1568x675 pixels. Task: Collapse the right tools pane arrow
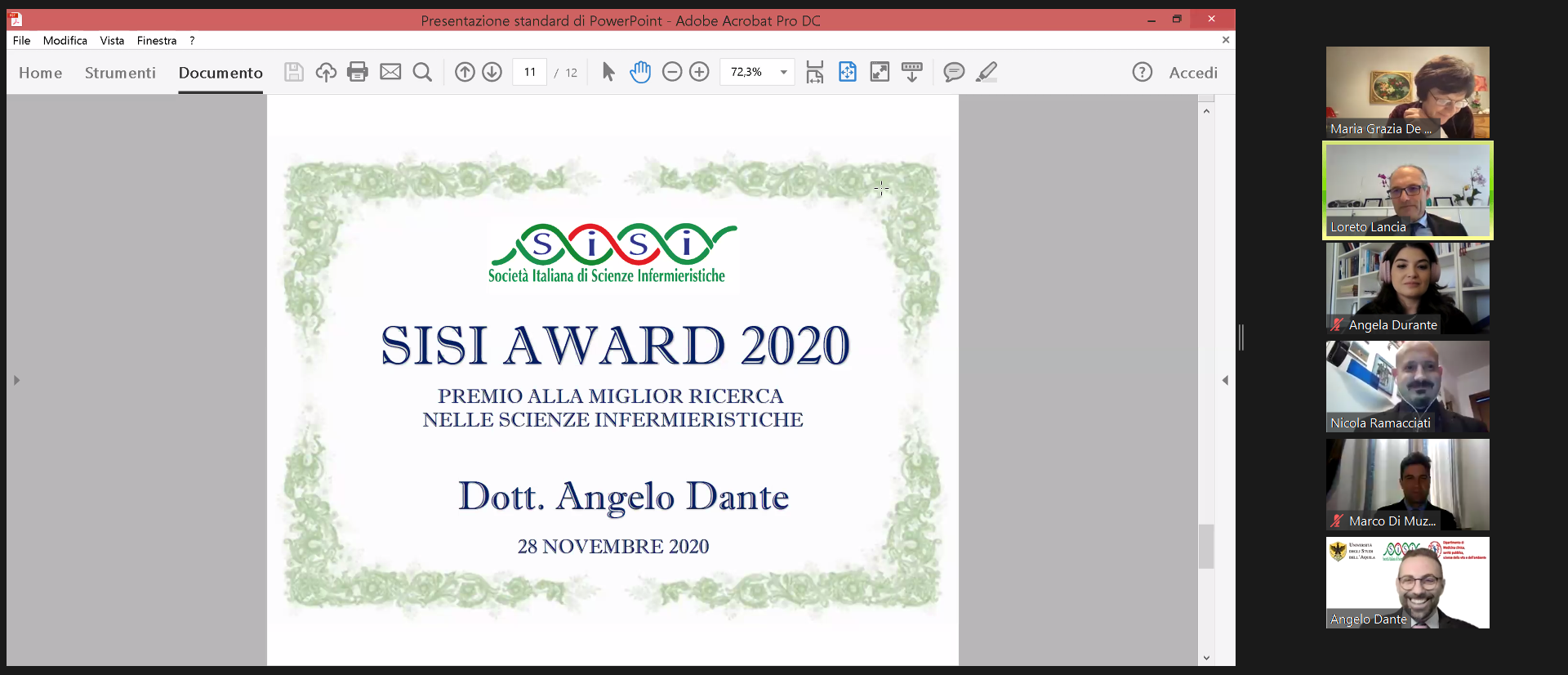1225,380
